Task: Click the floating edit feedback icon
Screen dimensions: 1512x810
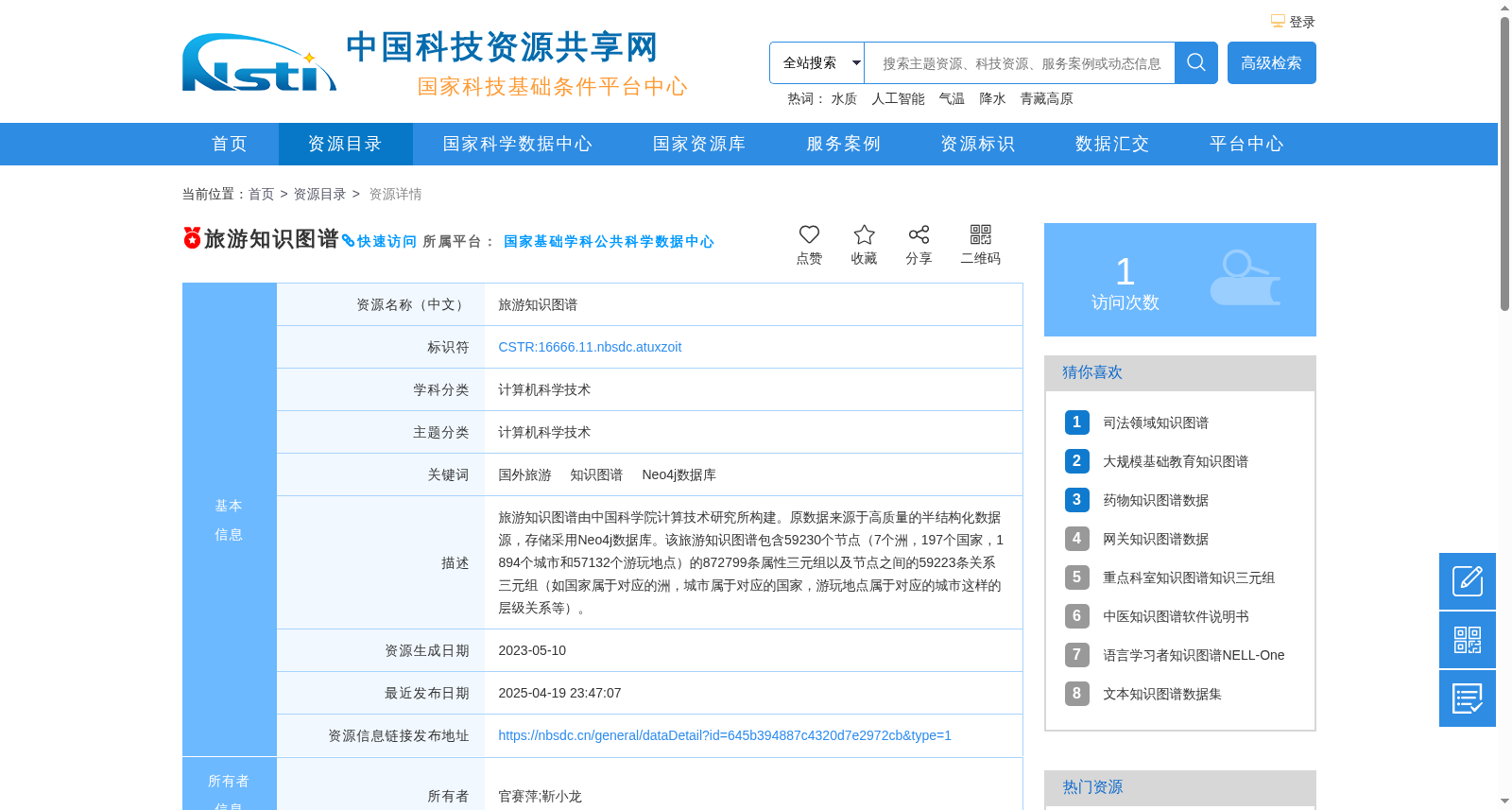Action: point(1468,581)
